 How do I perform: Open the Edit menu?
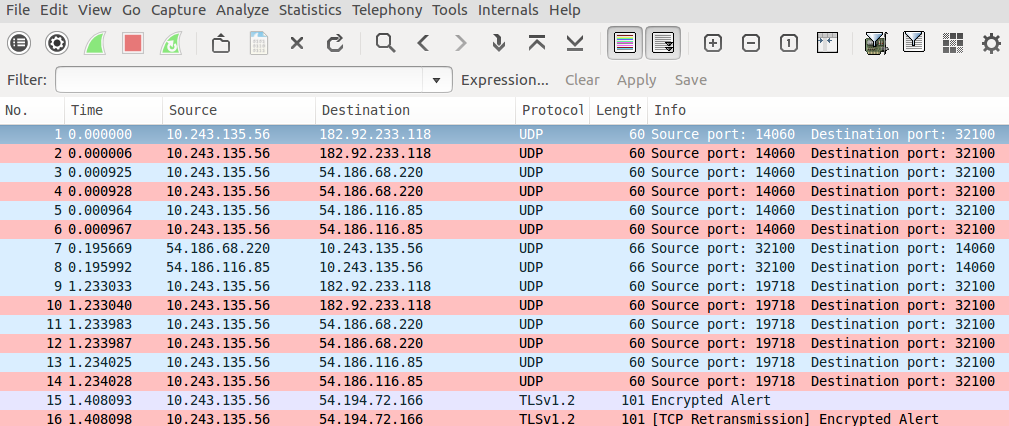53,10
